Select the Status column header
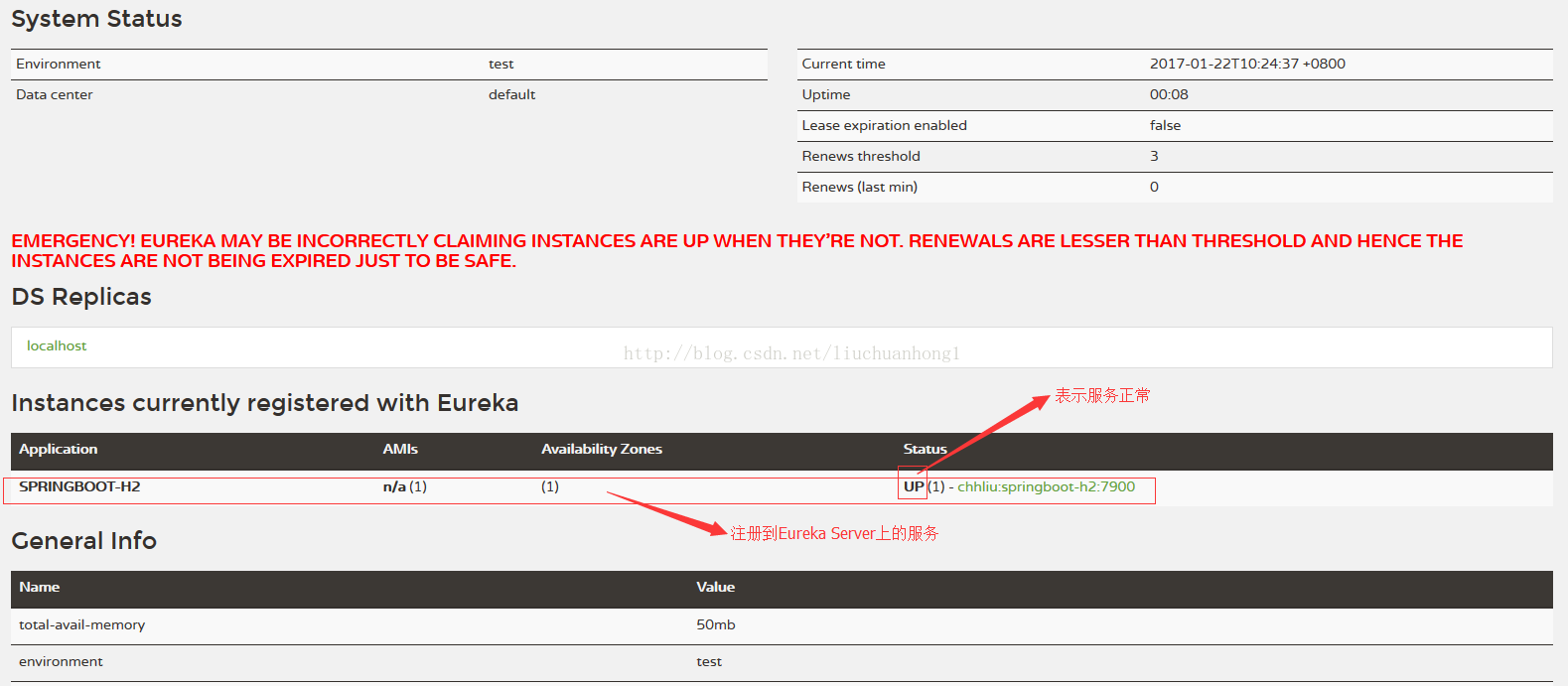 pyautogui.click(x=925, y=449)
